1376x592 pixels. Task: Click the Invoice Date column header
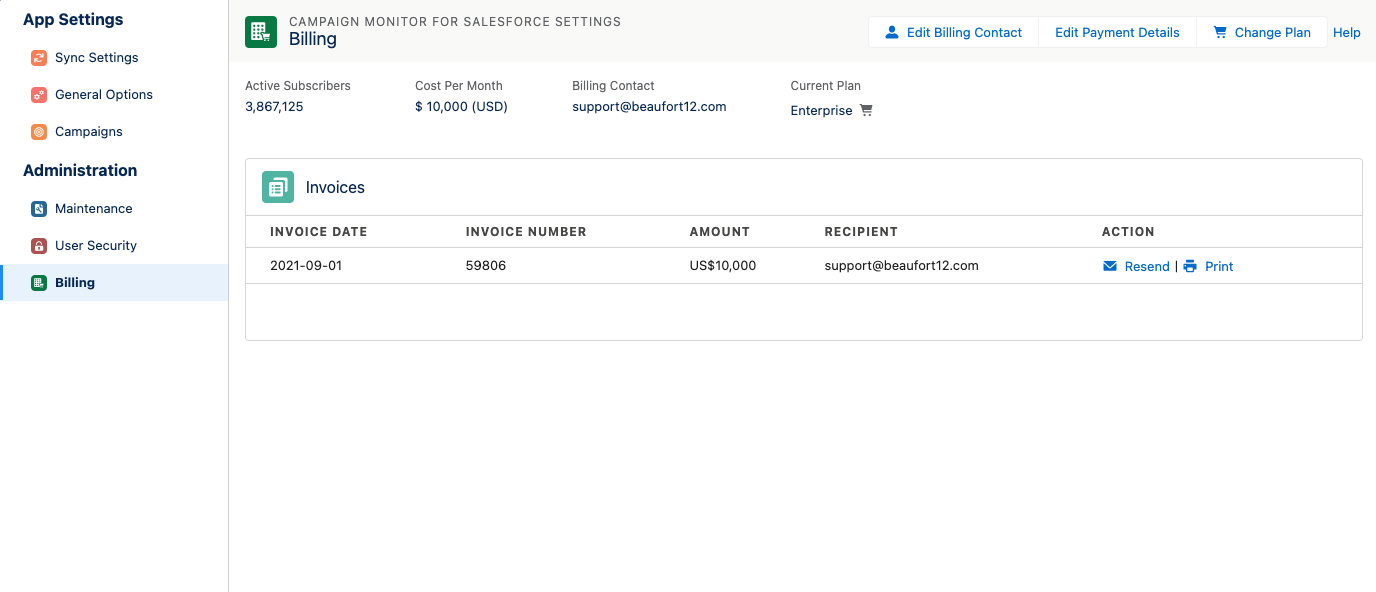[319, 232]
